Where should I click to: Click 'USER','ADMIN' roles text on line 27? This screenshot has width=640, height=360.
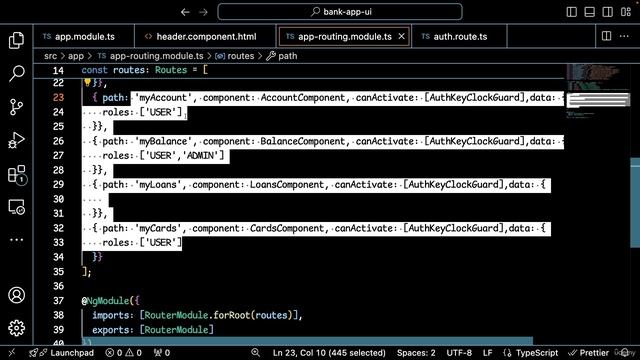coord(182,156)
